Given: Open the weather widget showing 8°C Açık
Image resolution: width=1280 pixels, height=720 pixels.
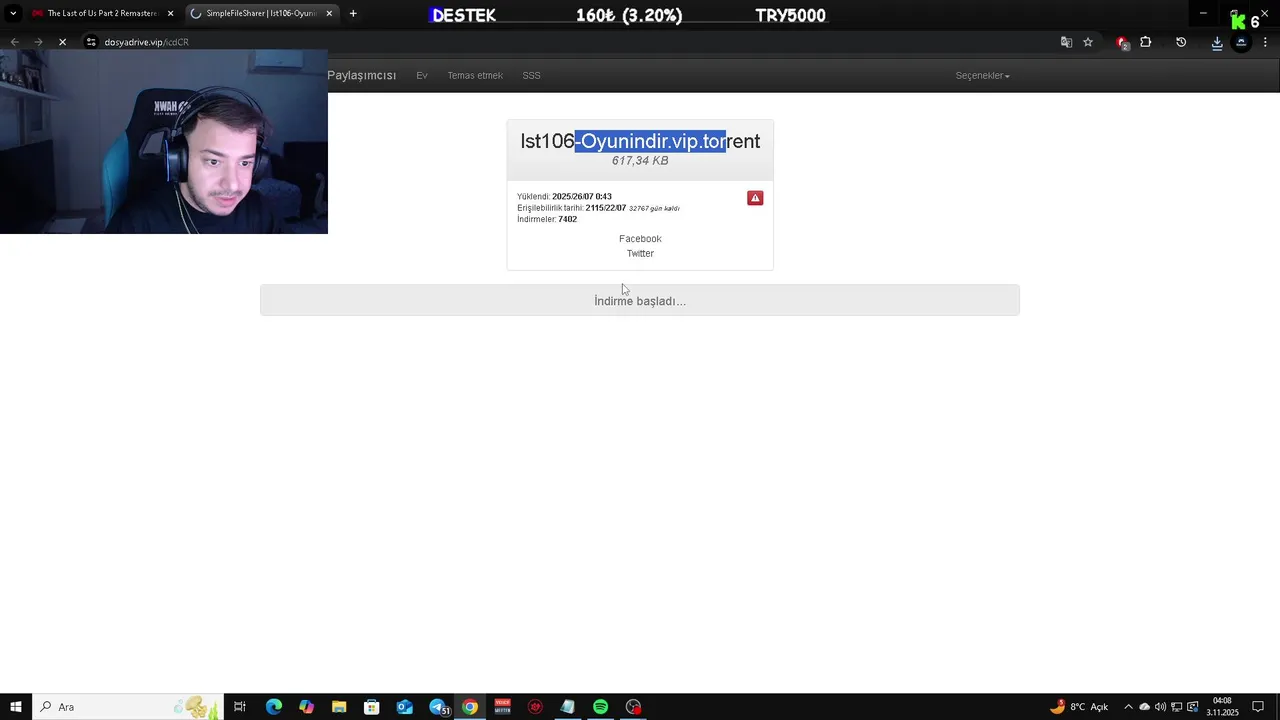Looking at the screenshot, I should [x=1078, y=707].
